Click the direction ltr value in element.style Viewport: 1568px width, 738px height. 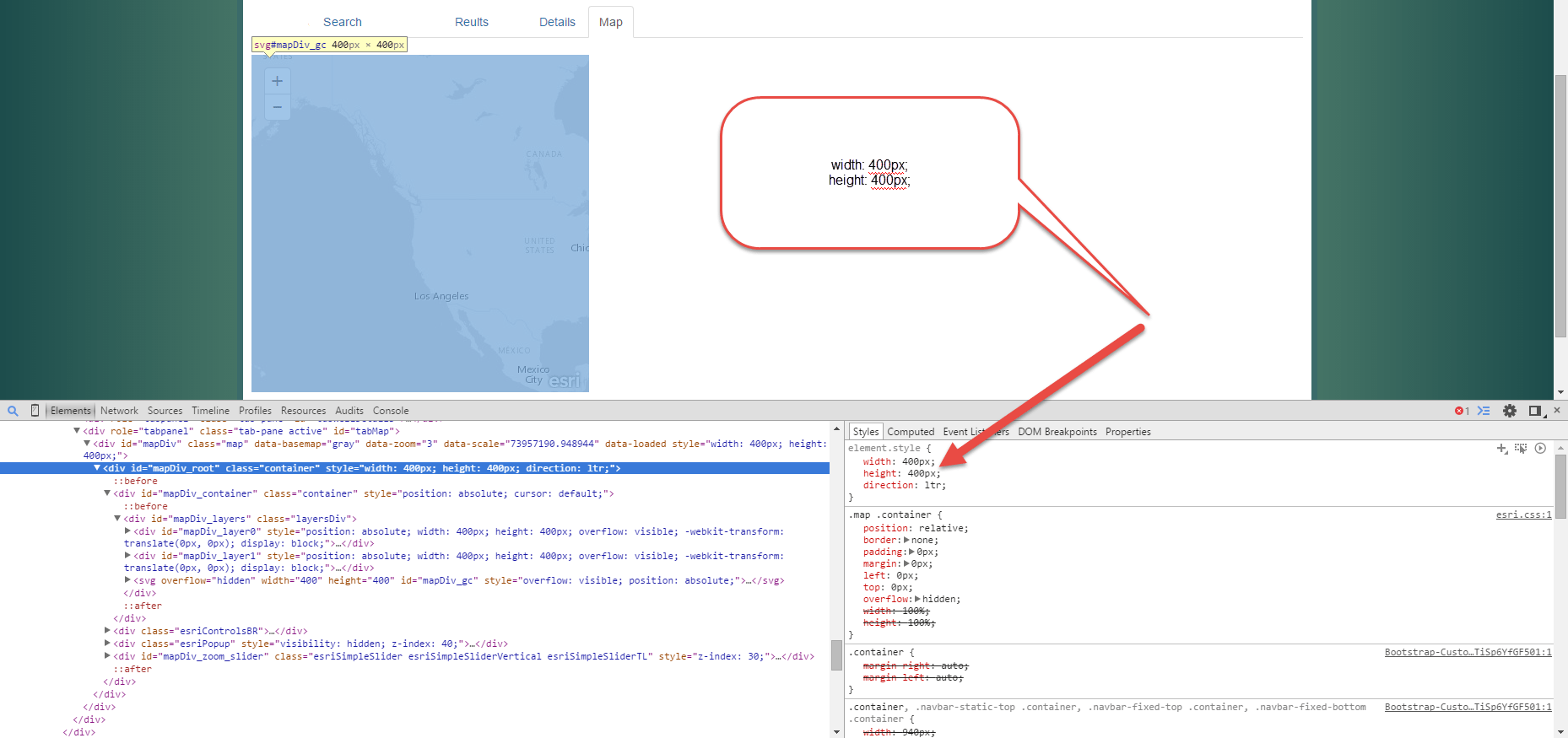(x=933, y=486)
